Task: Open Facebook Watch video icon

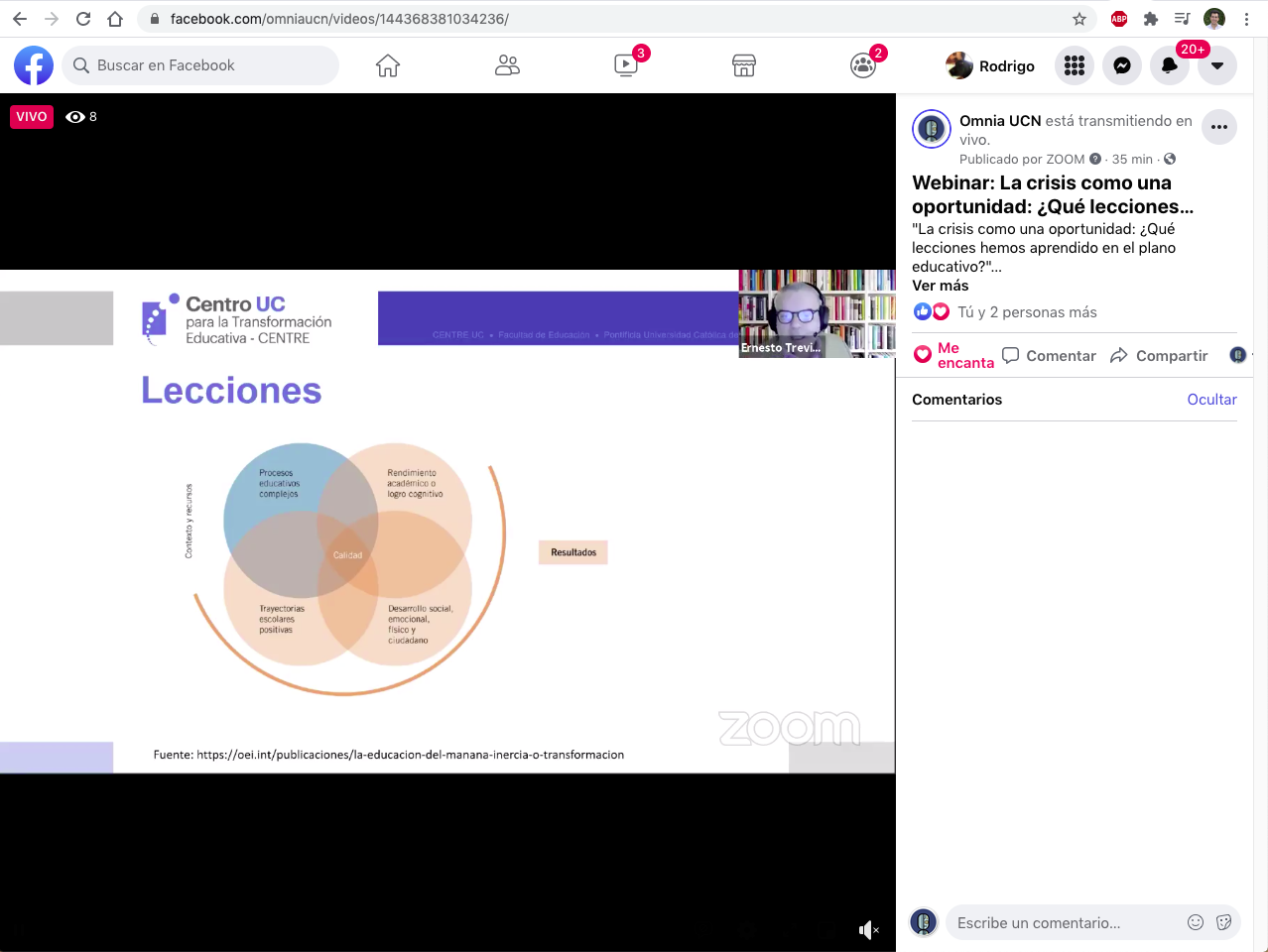Action: (626, 65)
